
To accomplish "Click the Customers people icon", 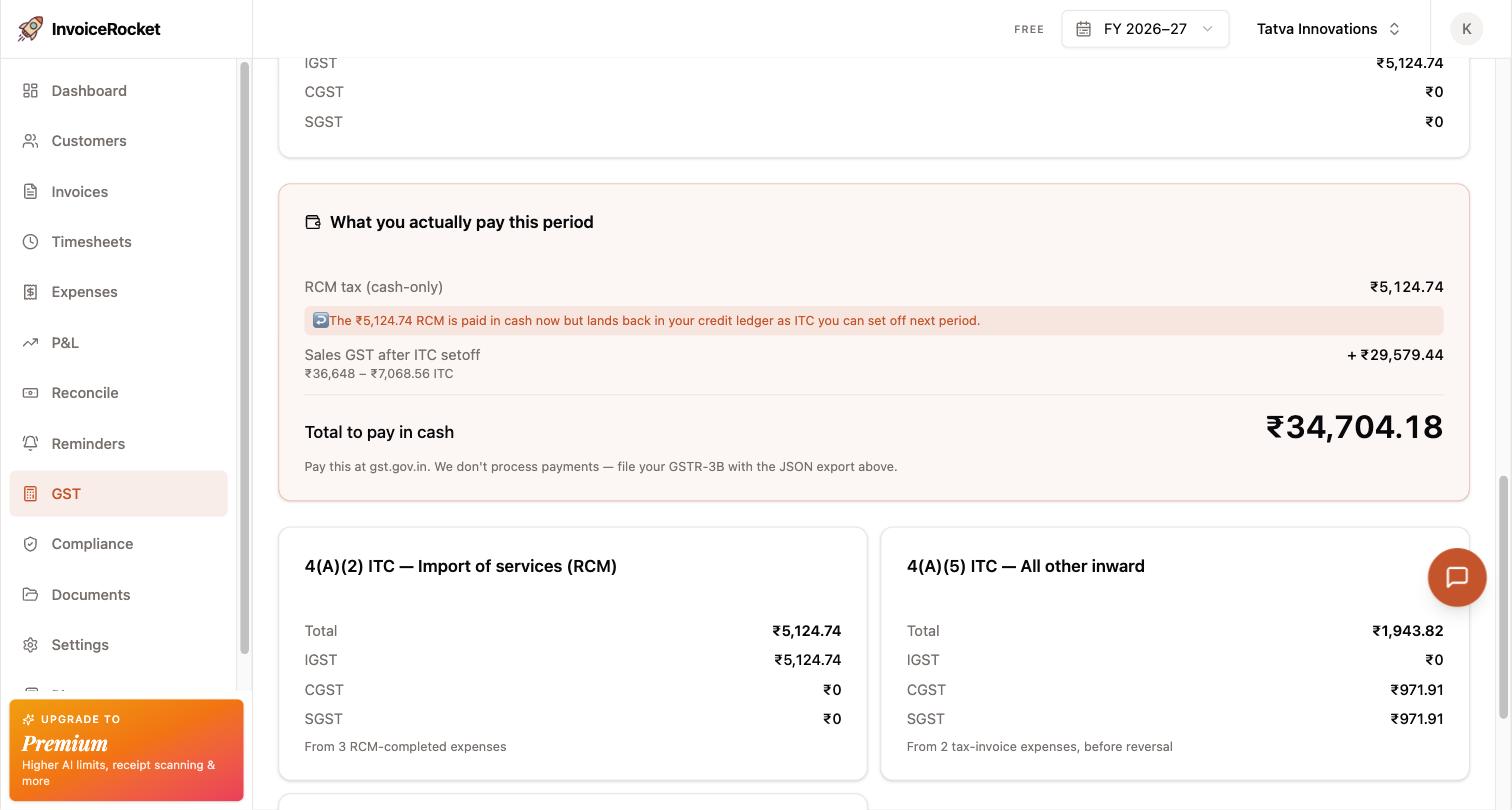I will pyautogui.click(x=30, y=141).
